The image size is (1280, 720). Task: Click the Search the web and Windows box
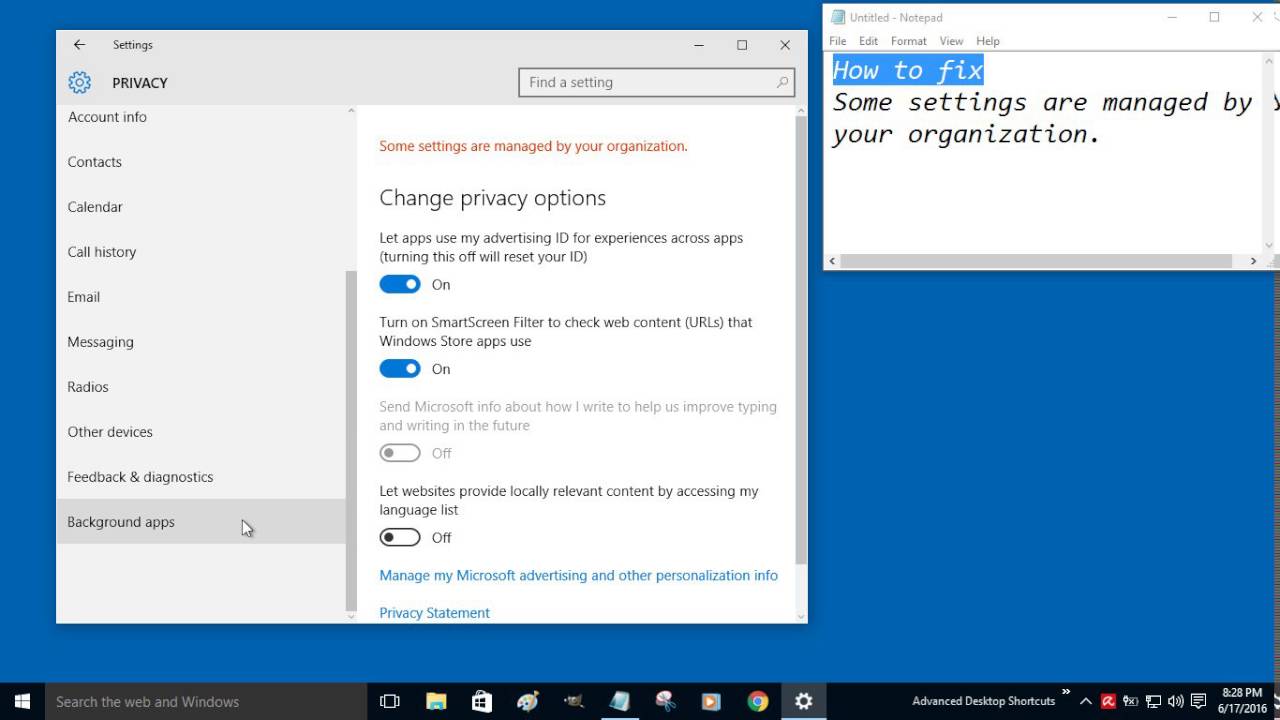pos(206,701)
